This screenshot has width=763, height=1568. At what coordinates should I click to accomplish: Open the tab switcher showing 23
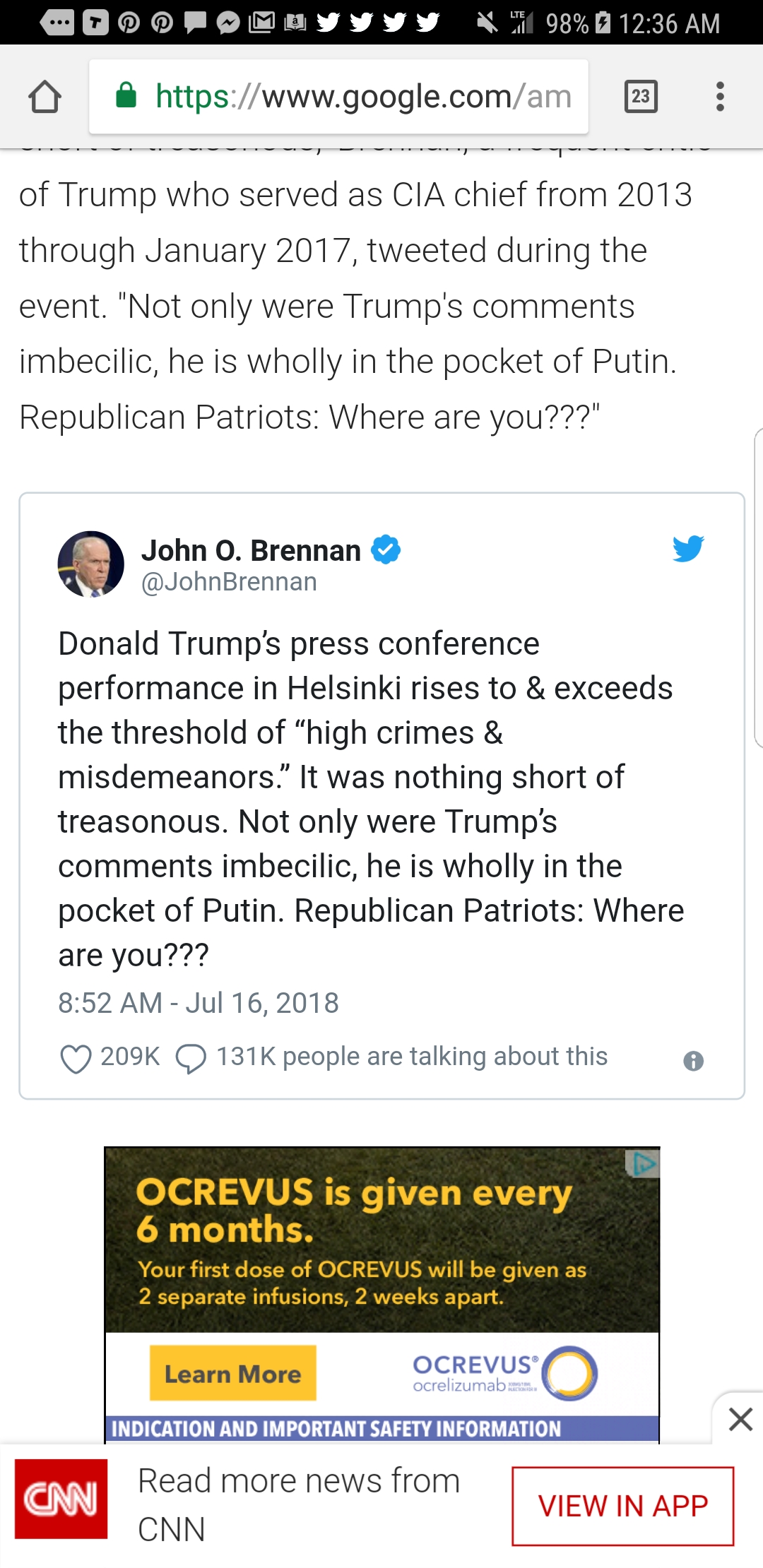tap(641, 97)
